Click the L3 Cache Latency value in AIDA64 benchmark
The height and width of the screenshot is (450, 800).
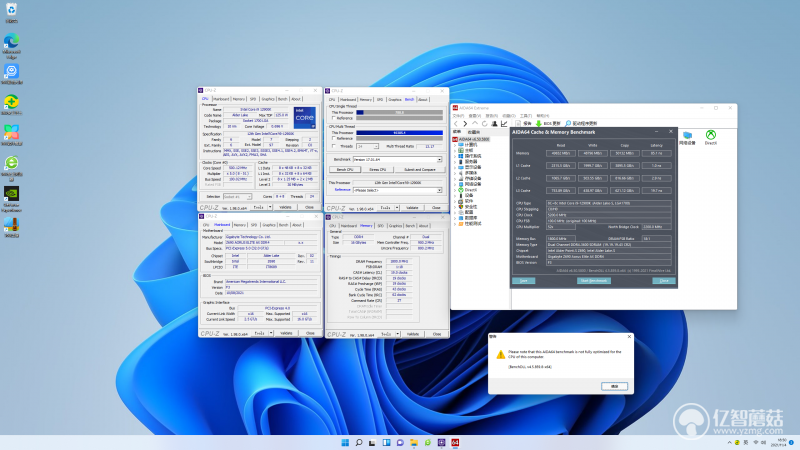pos(656,190)
